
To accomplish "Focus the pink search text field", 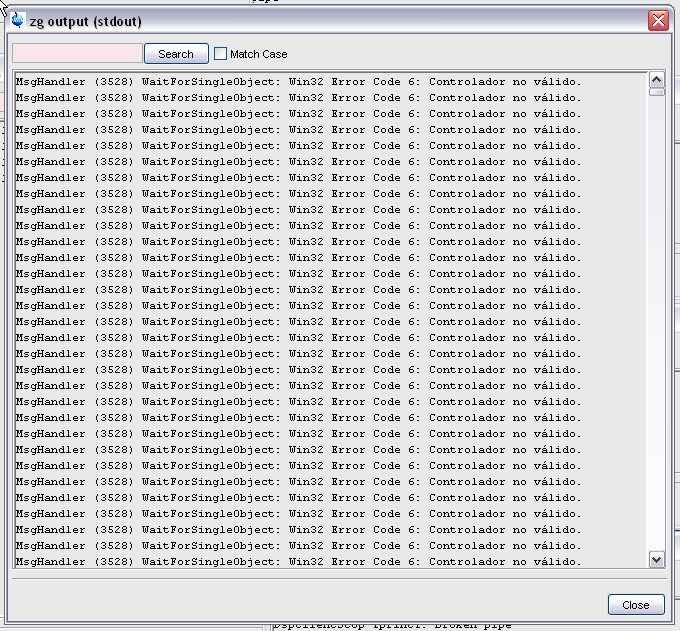I will pos(77,54).
